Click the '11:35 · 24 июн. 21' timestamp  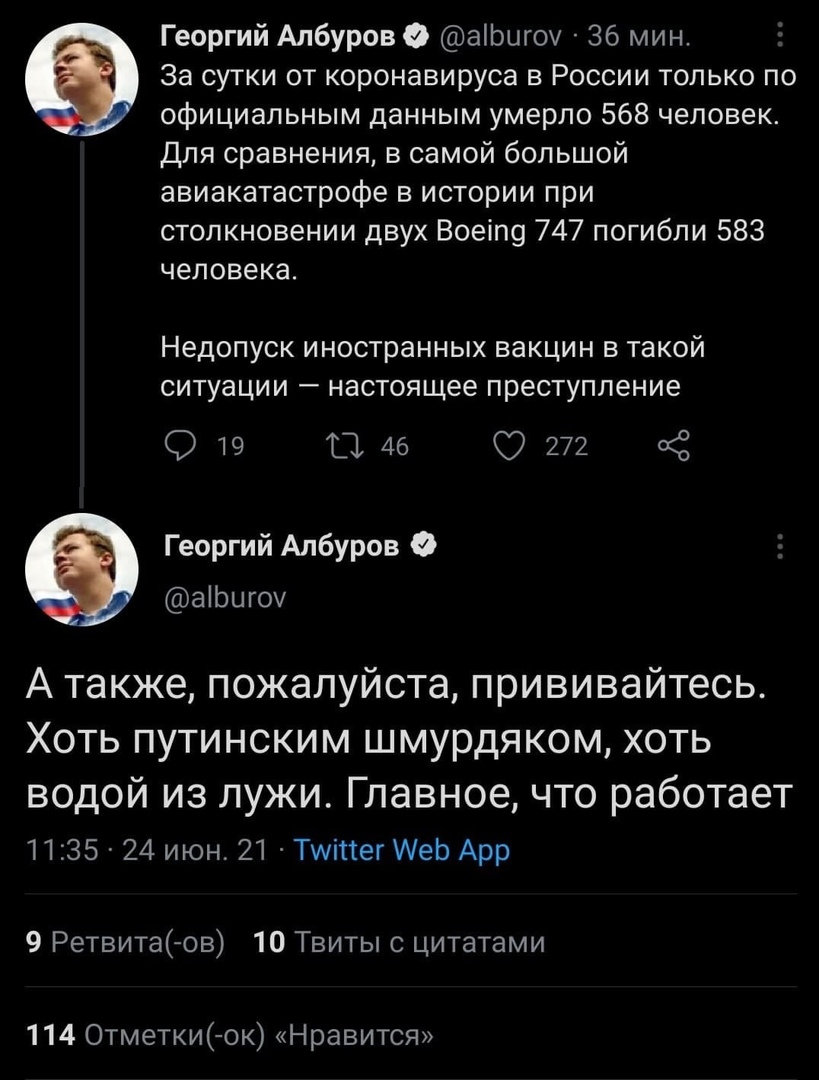click(147, 849)
